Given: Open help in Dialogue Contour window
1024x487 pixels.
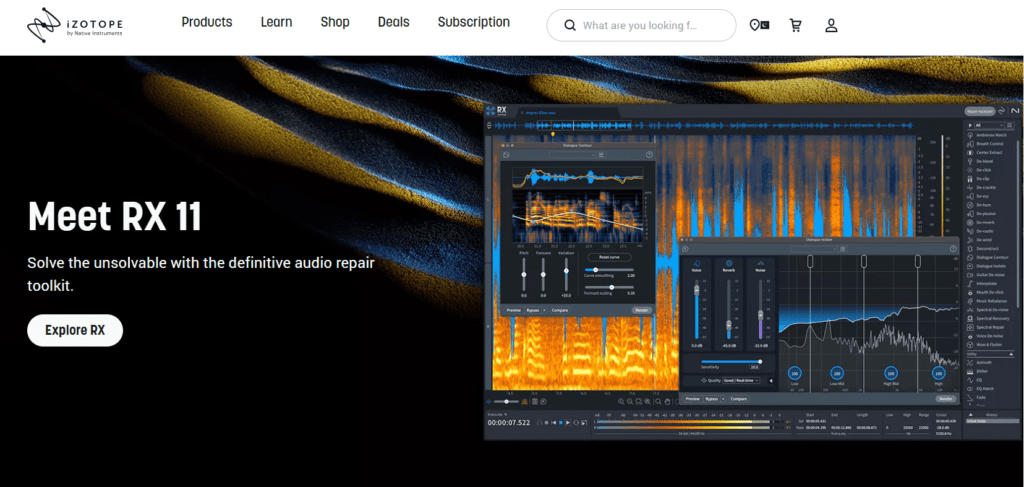Looking at the screenshot, I should (649, 155).
